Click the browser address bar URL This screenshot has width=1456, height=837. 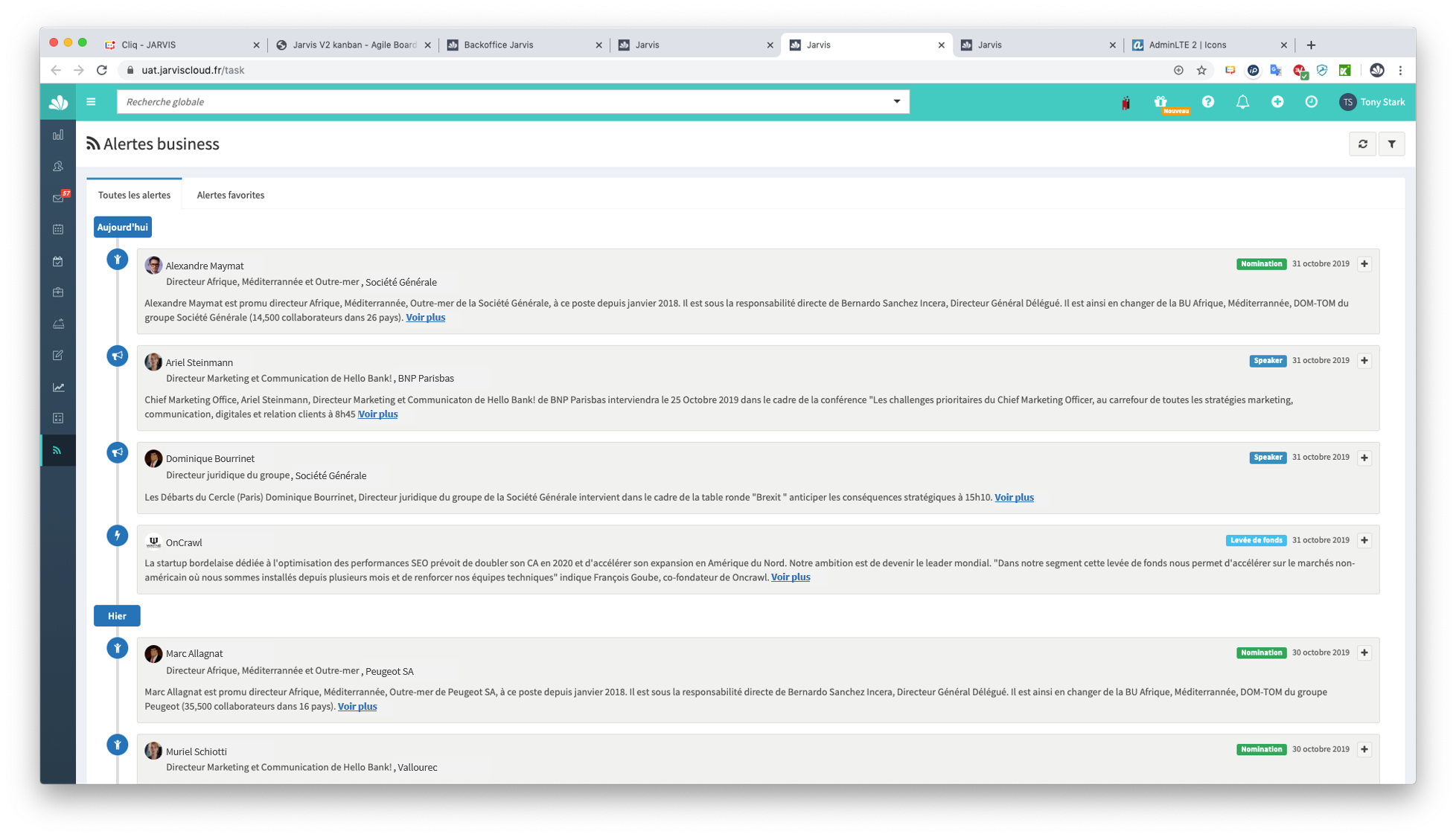point(193,70)
